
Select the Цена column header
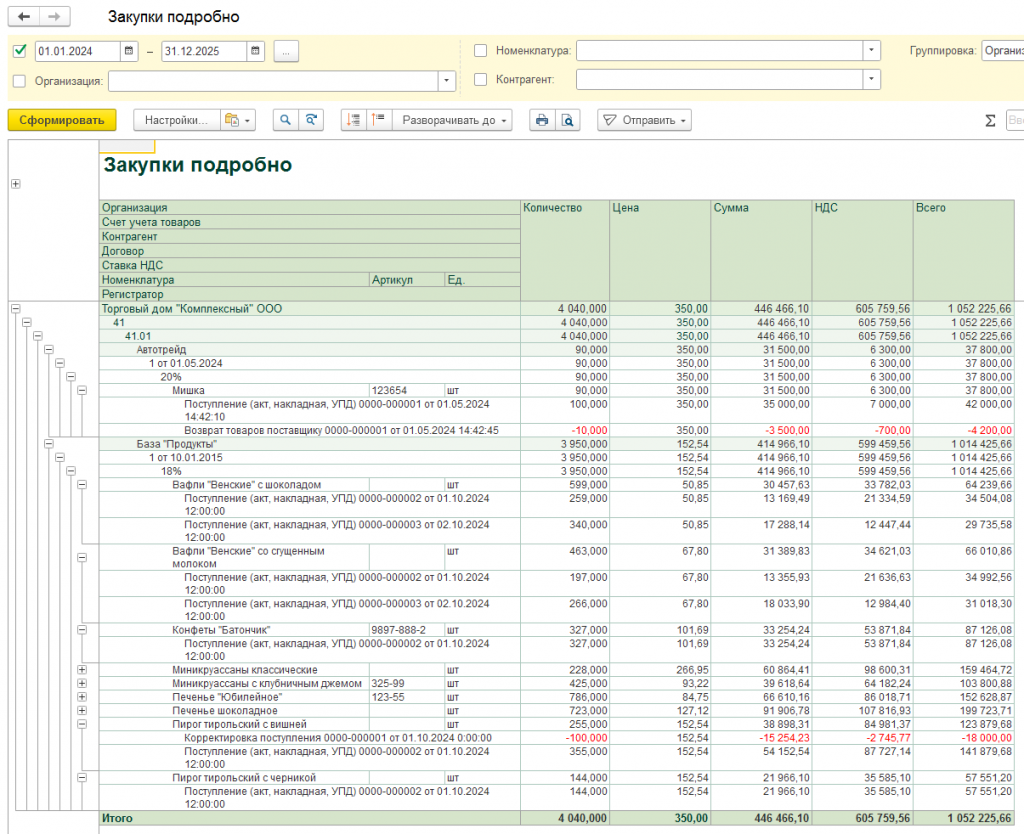click(x=660, y=251)
